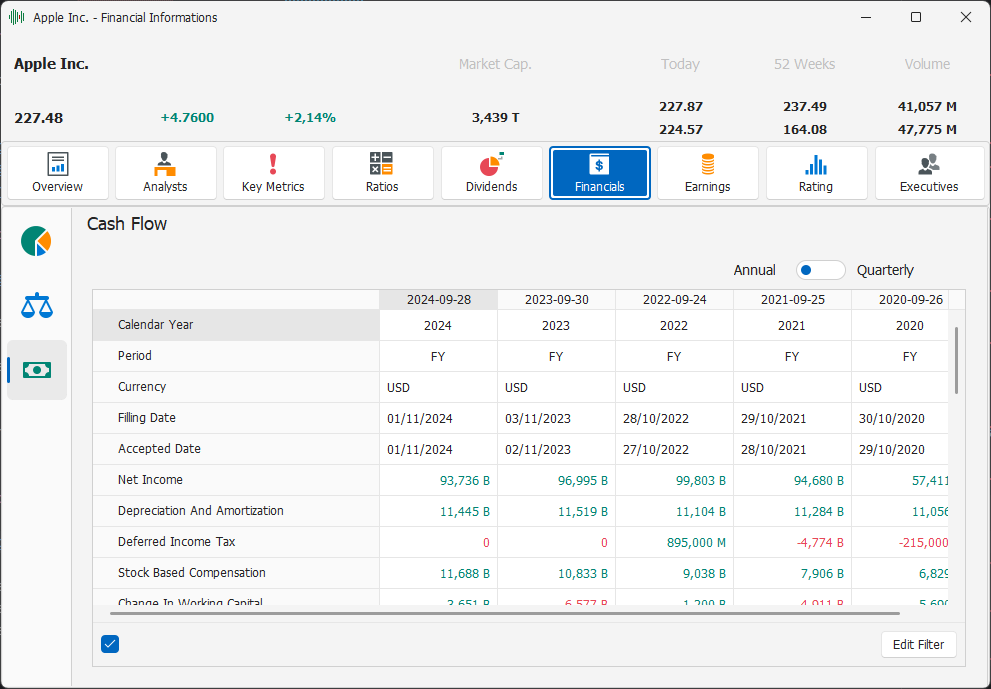Viewport: 991px width, 689px height.
Task: Open the balance scale sidebar icon
Action: pyautogui.click(x=37, y=306)
